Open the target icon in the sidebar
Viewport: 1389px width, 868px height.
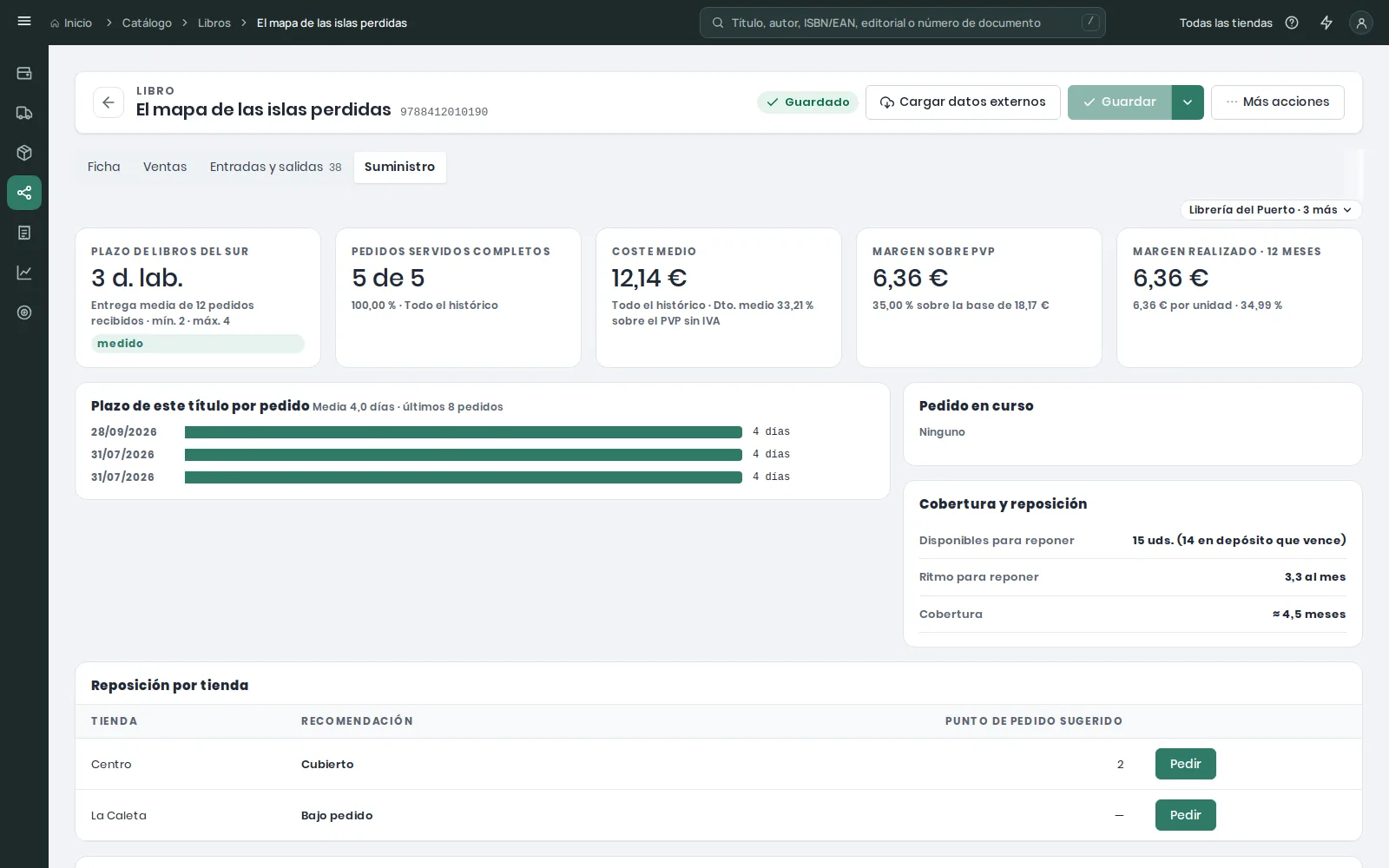click(24, 312)
